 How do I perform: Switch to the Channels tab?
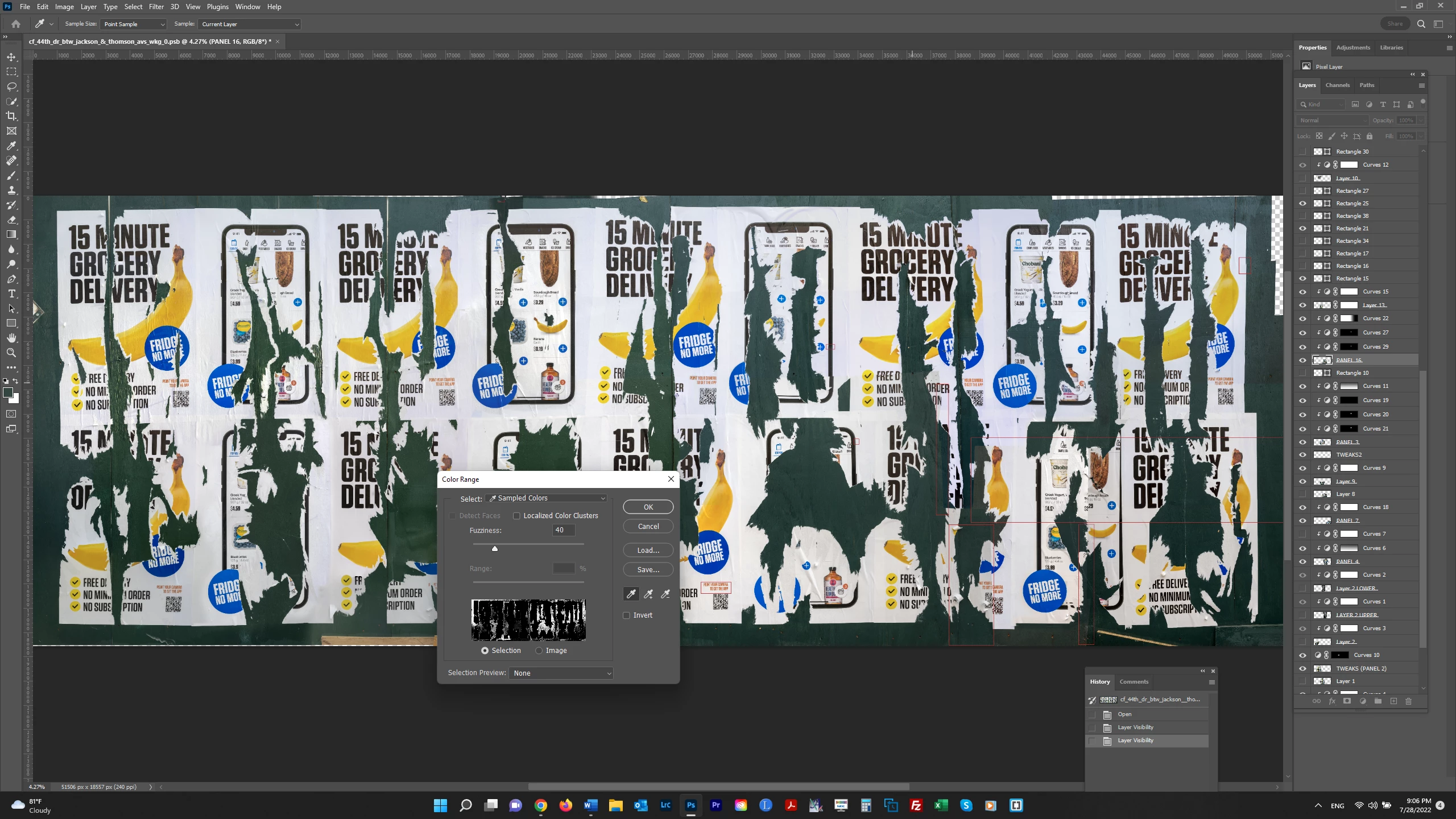point(1337,85)
